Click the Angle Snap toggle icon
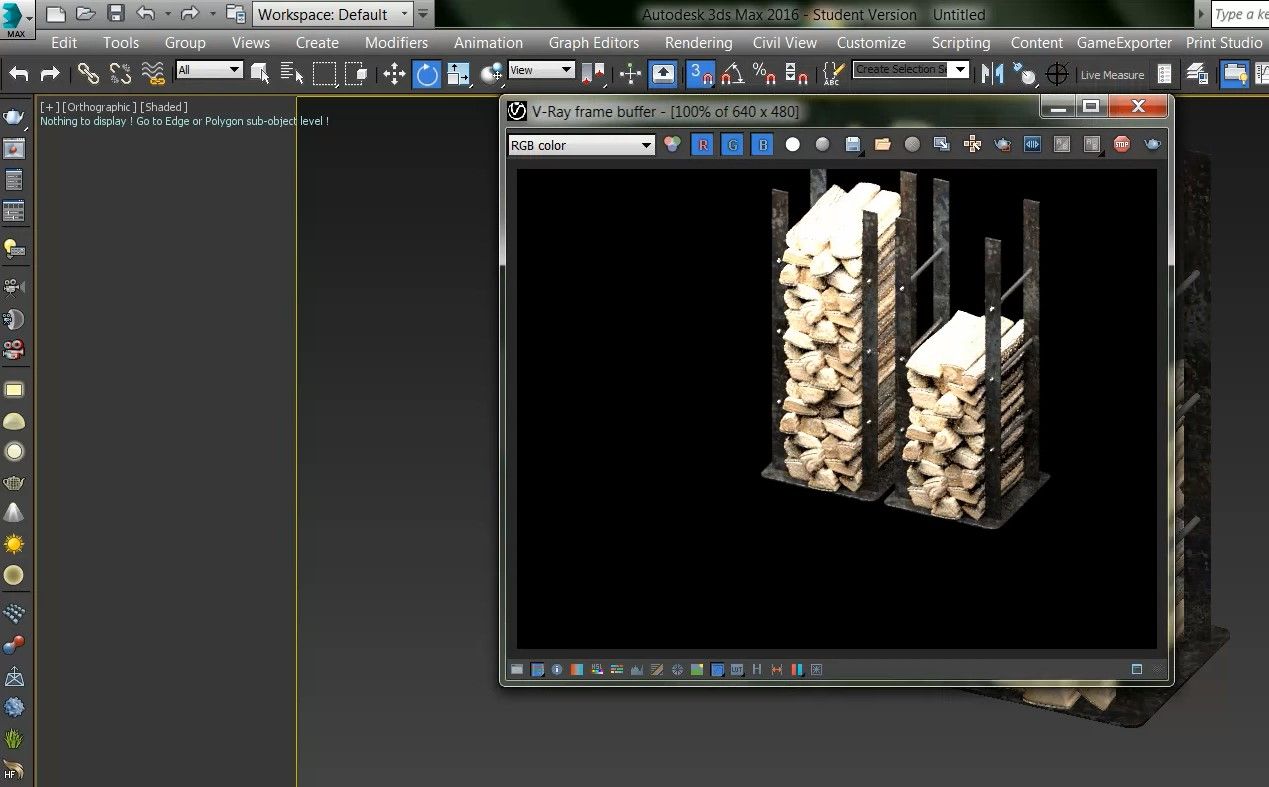This screenshot has width=1269, height=787. pos(732,74)
